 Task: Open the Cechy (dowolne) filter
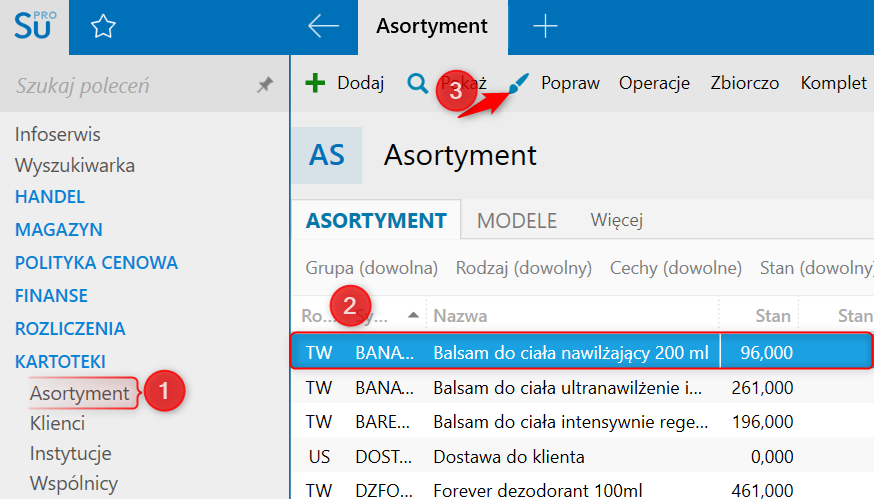(676, 268)
